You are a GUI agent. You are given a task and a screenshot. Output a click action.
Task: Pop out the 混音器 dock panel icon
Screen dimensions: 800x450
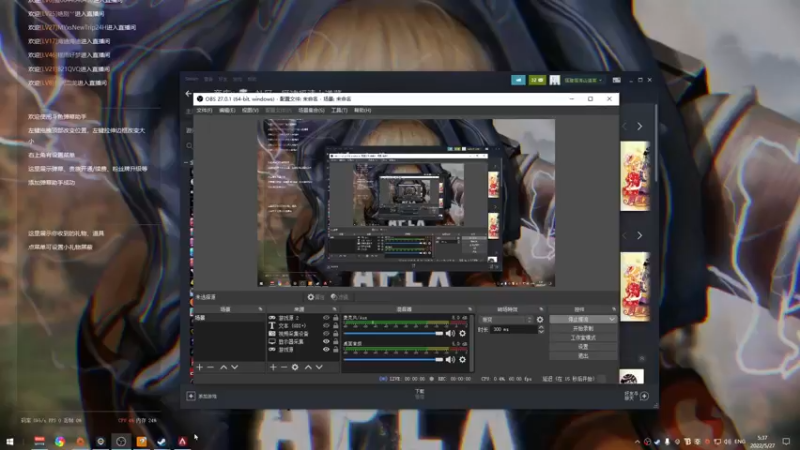(x=470, y=309)
